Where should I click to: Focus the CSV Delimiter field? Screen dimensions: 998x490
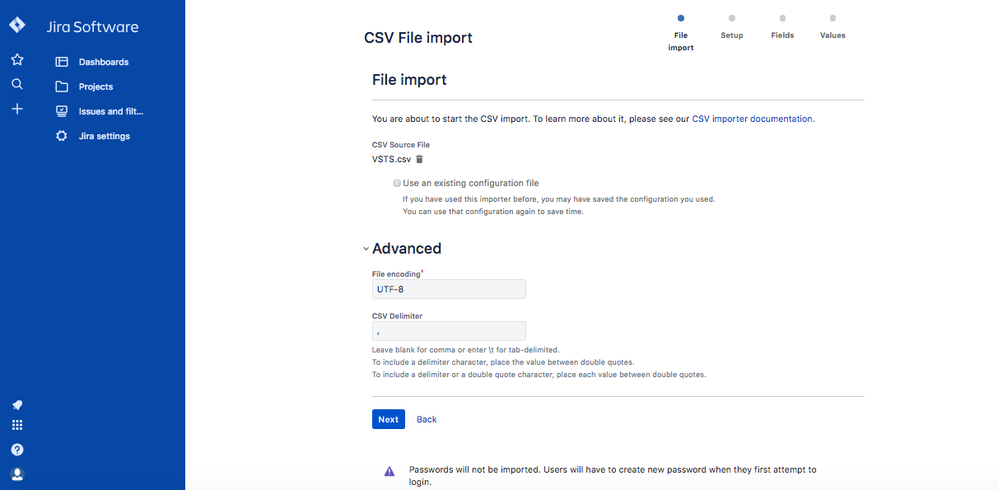[x=449, y=331]
